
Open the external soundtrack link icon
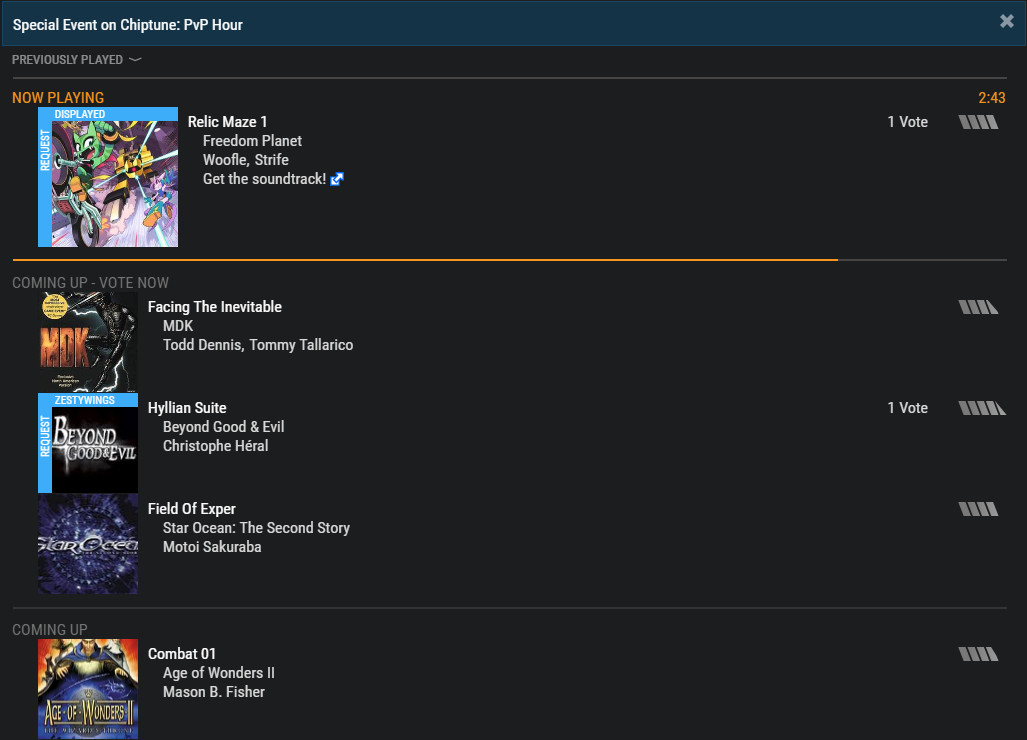(337, 179)
